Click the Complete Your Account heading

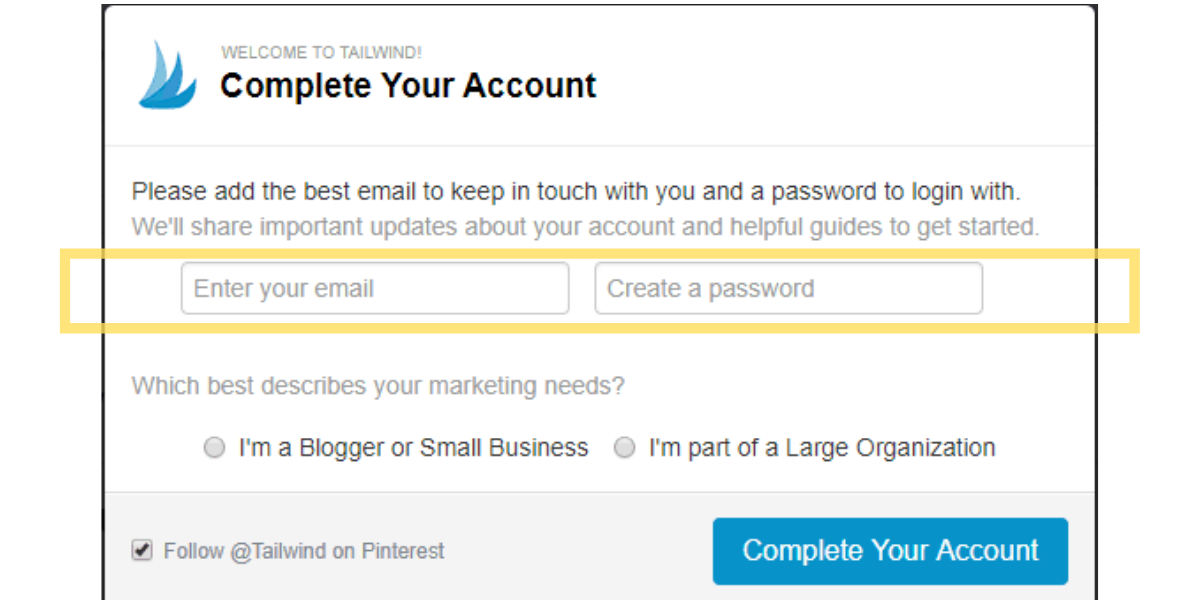(408, 86)
